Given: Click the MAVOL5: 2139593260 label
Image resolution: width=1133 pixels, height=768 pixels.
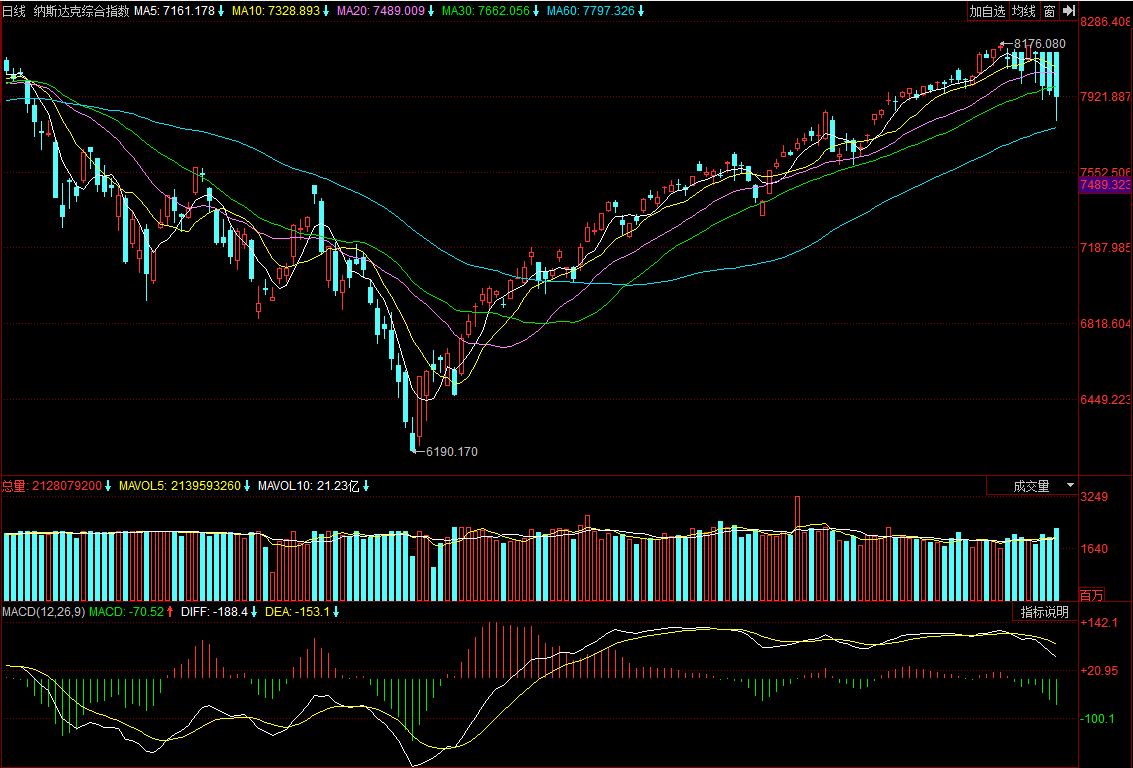Looking at the screenshot, I should pos(180,486).
